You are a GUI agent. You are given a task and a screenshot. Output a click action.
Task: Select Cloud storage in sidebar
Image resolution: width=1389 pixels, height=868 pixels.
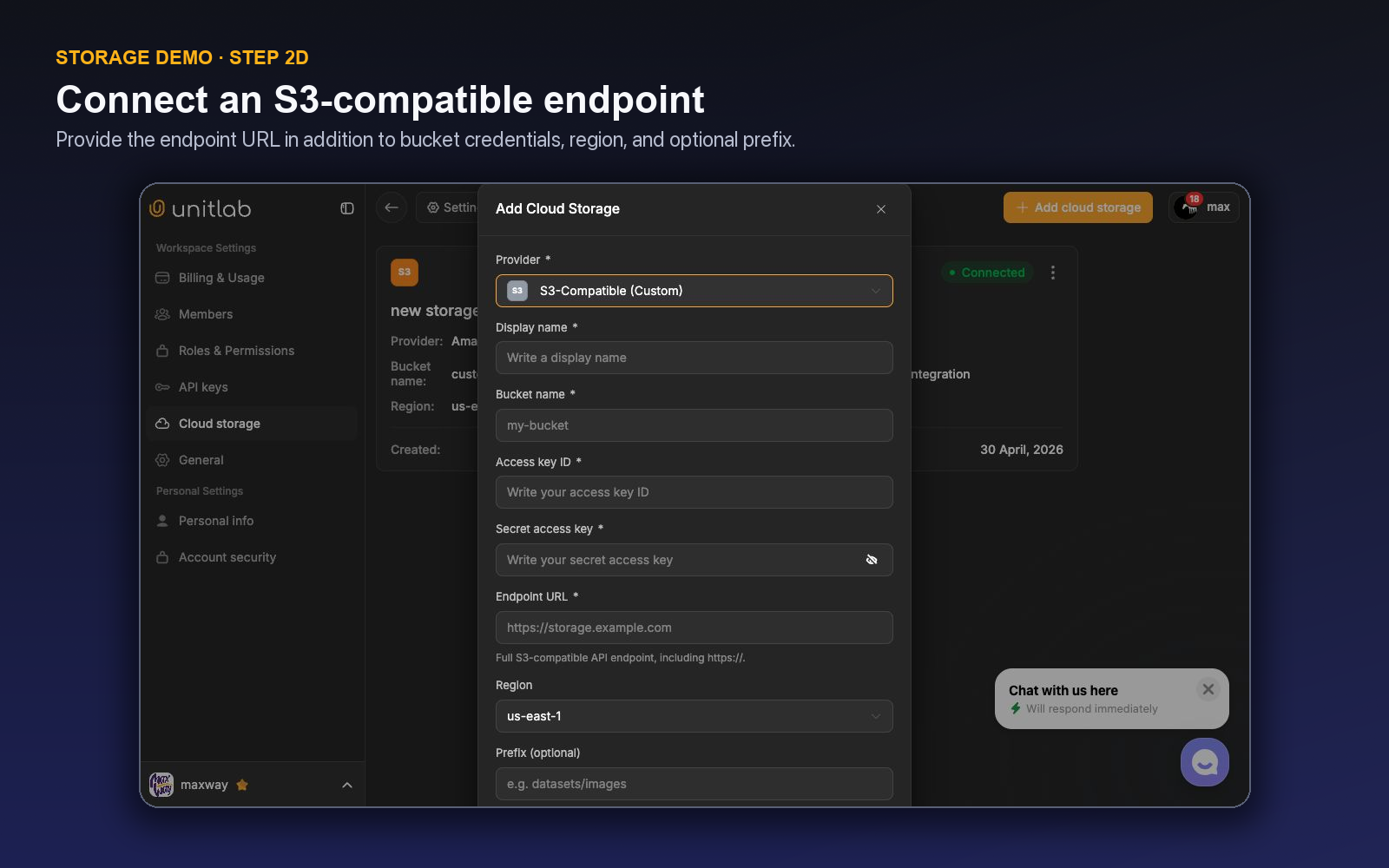252,424
